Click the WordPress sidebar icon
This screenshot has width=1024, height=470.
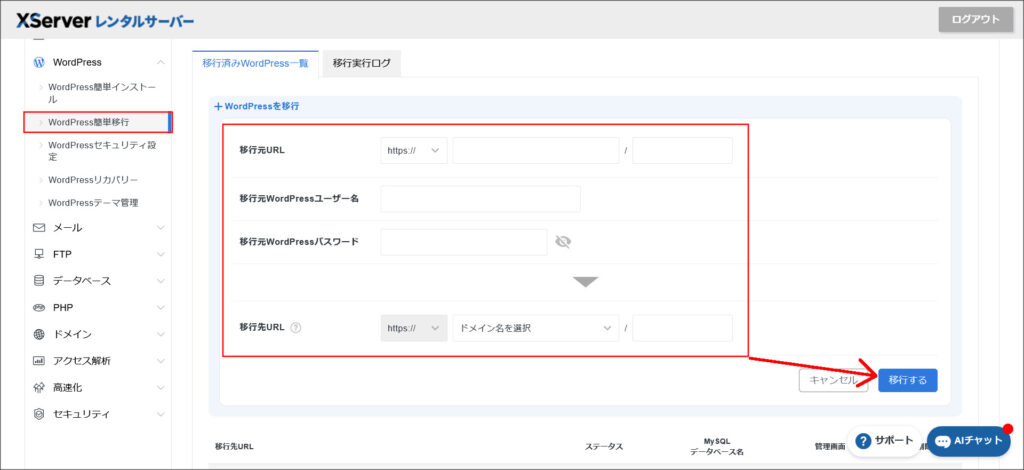click(39, 63)
